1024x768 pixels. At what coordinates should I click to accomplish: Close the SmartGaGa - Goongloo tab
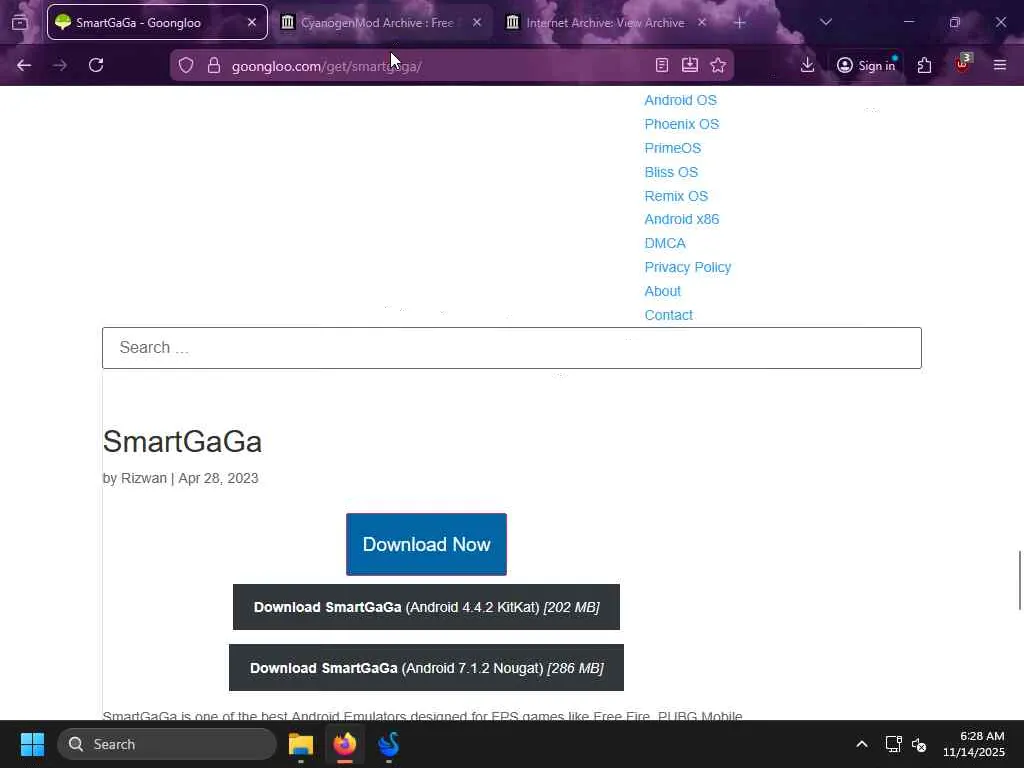[251, 22]
